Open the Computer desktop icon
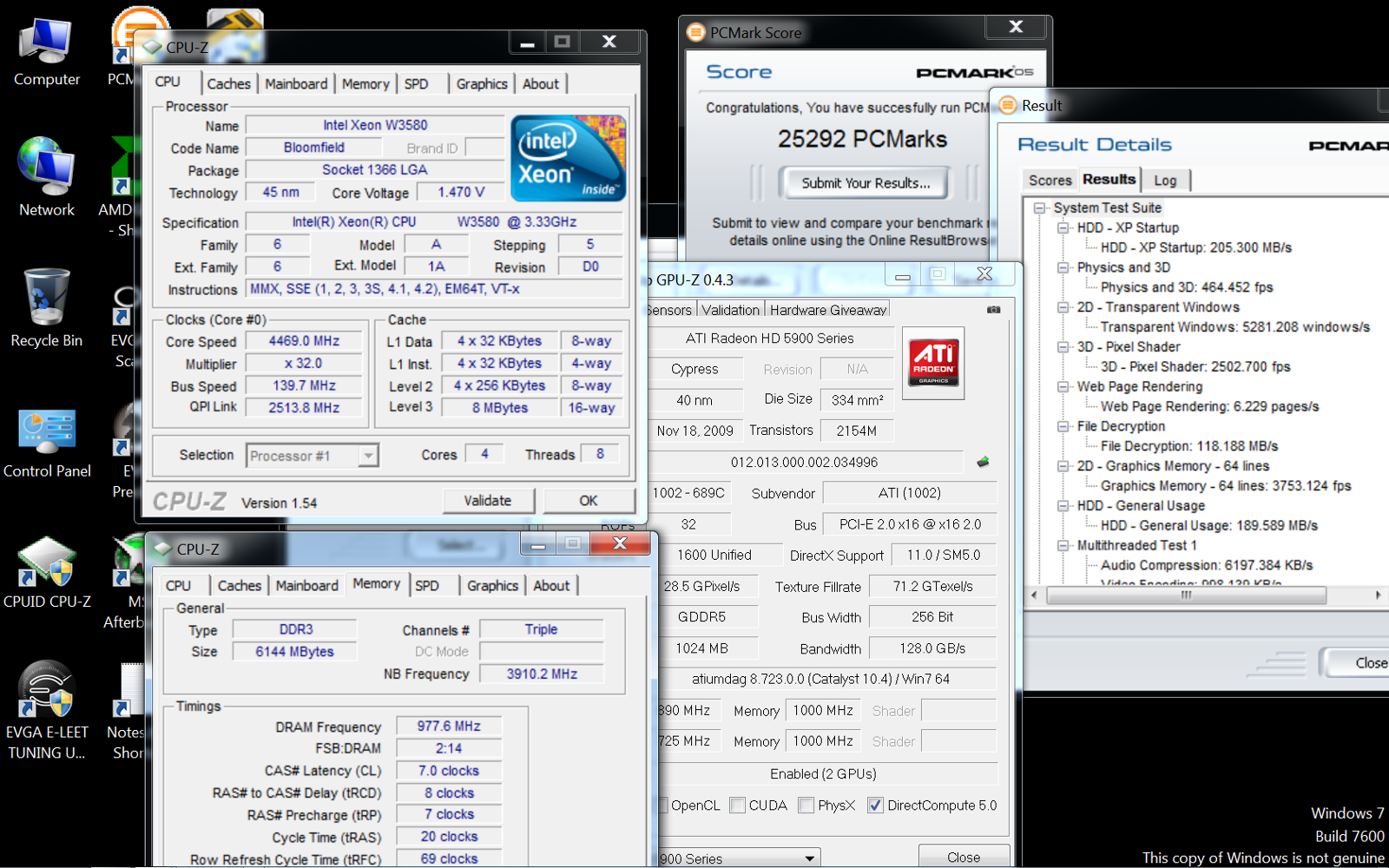The height and width of the screenshot is (868, 1389). click(46, 52)
